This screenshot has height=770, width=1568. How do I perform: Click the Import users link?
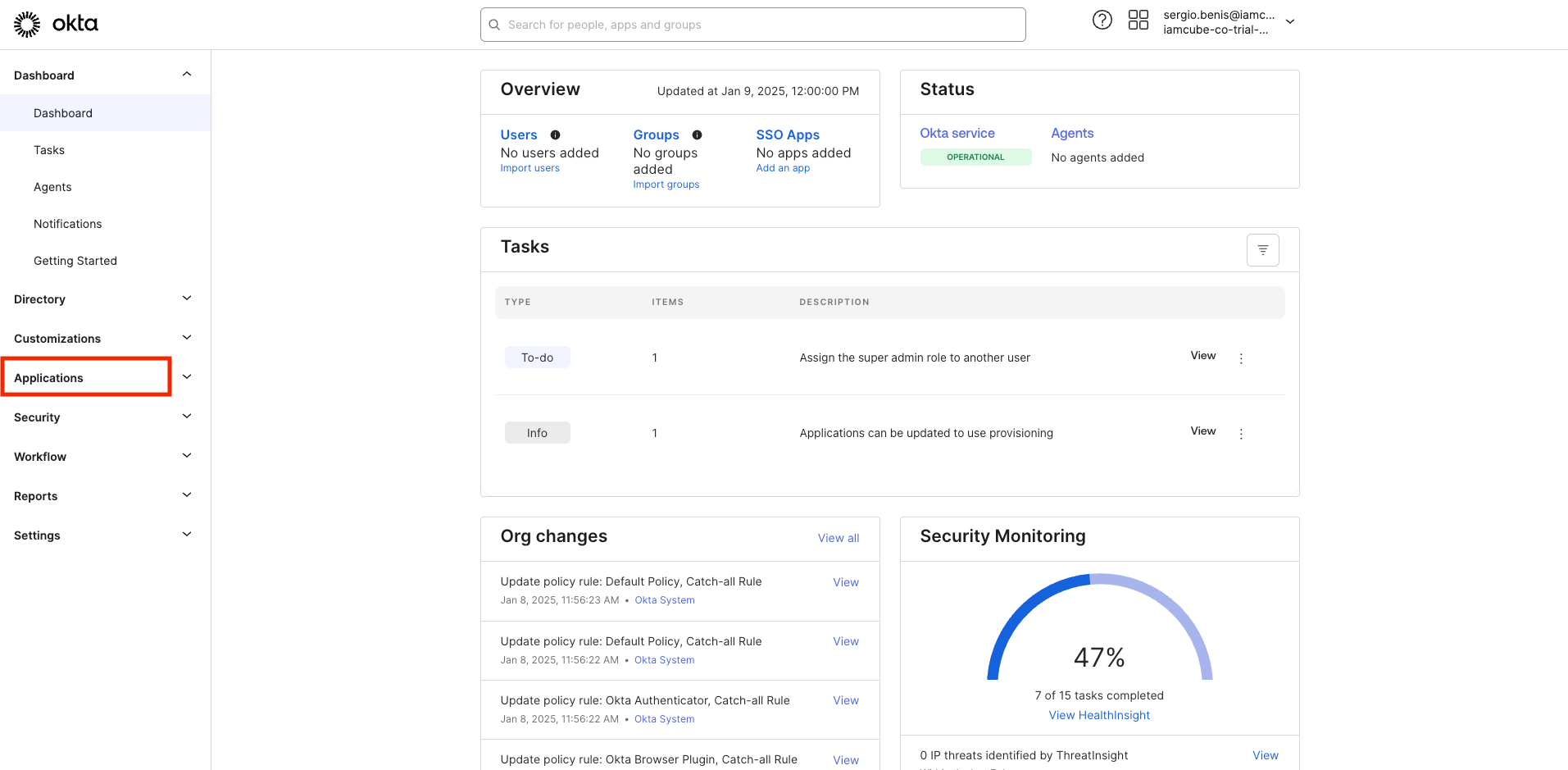point(530,168)
